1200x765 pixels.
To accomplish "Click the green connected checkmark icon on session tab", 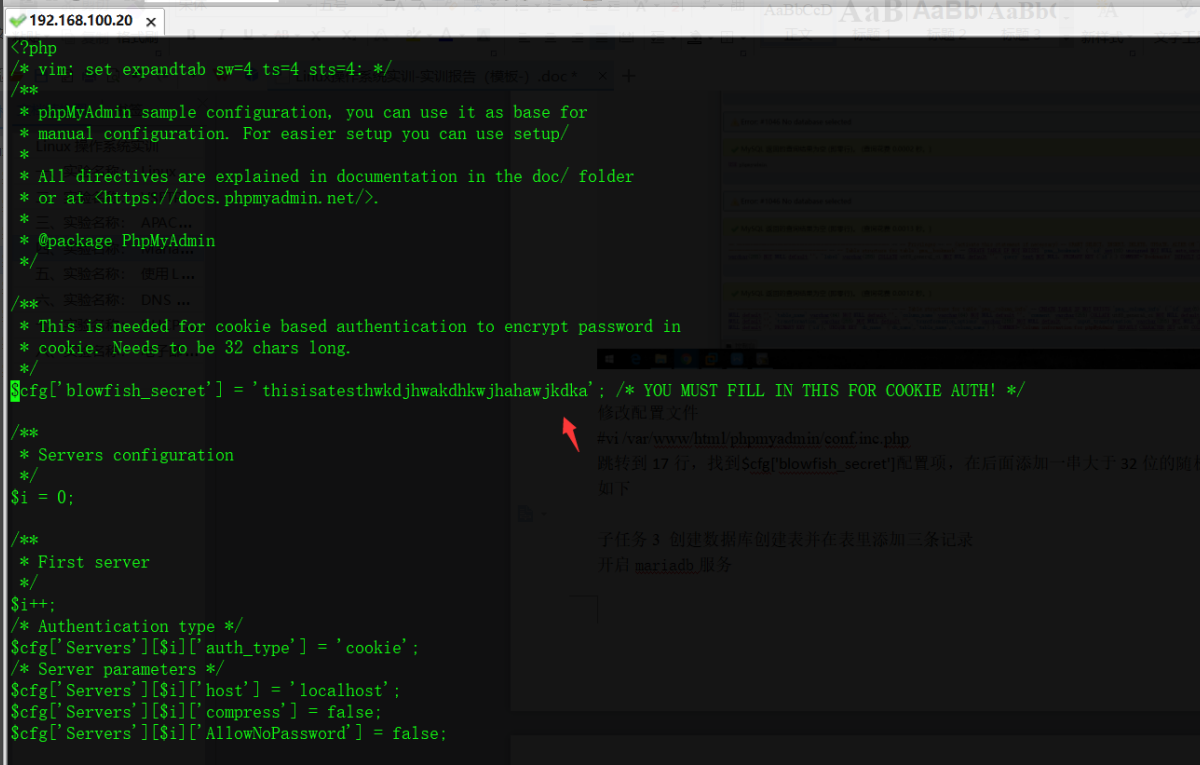I will click(x=17, y=21).
